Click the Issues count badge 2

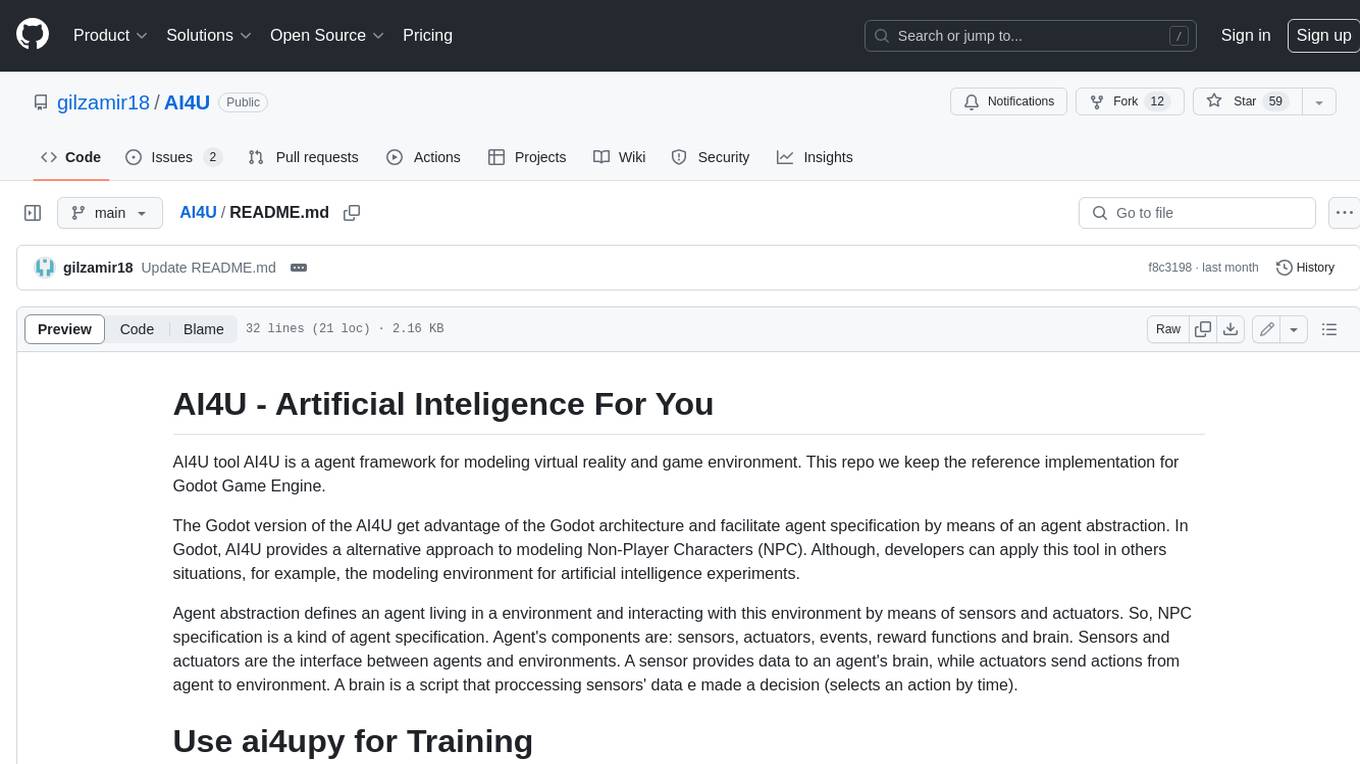click(212, 157)
